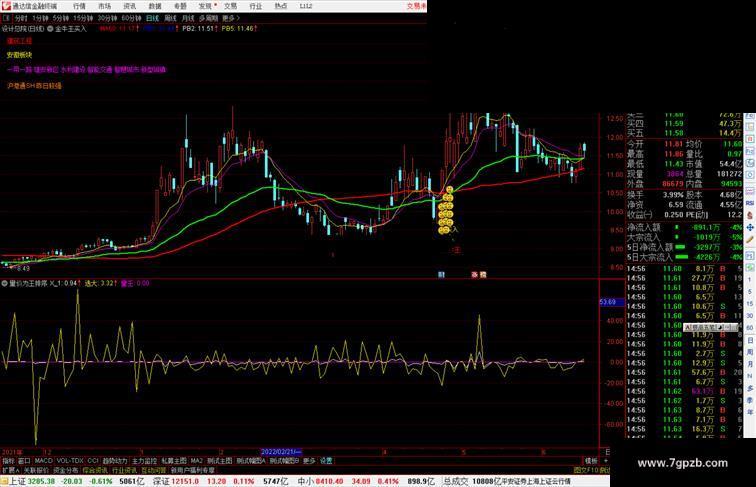Viewport: 756px width, 487px height.
Task: Switch chart to 30分钟 period
Action: pos(107,18)
